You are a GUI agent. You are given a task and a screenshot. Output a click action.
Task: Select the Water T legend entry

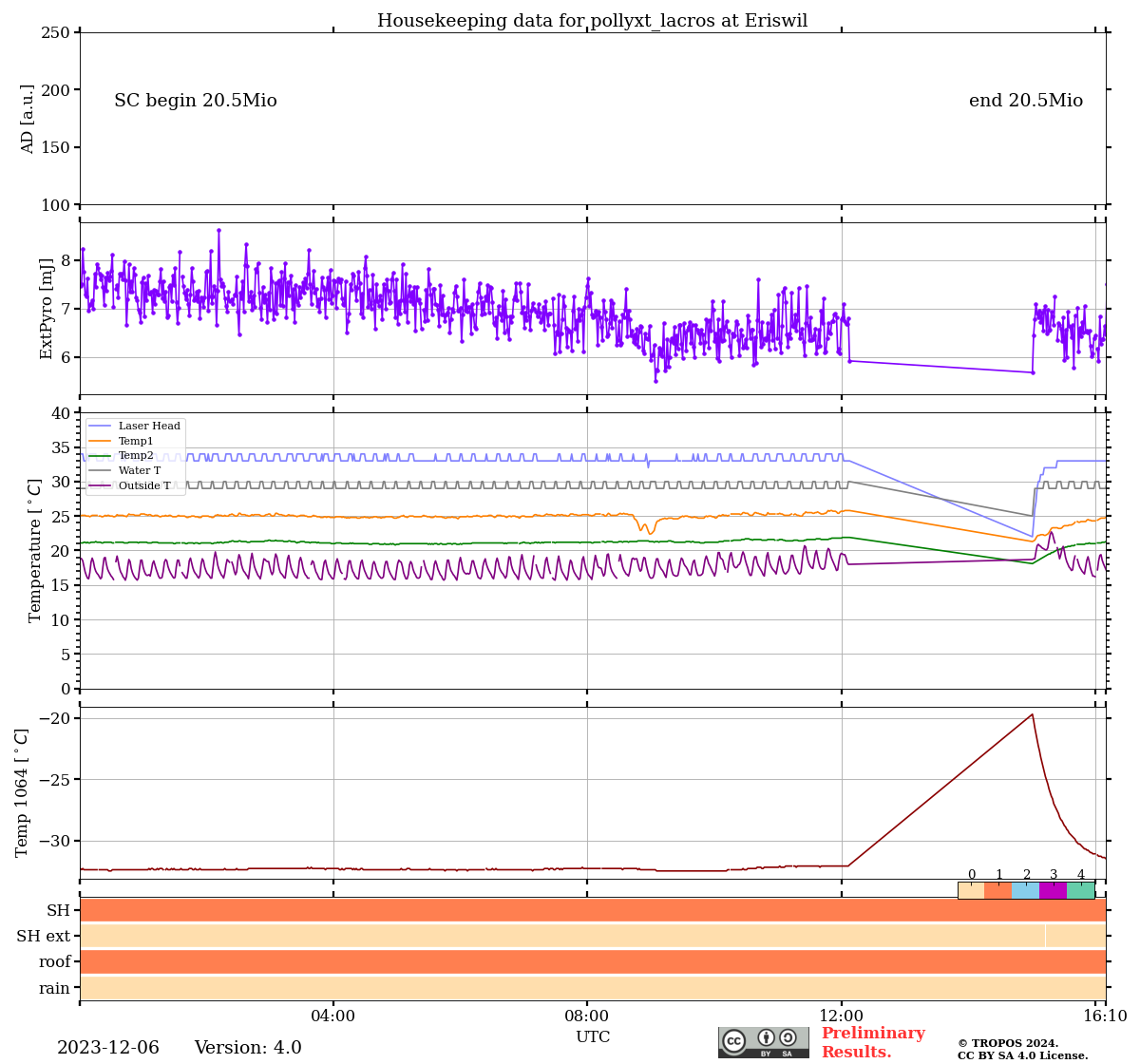pyautogui.click(x=124, y=470)
